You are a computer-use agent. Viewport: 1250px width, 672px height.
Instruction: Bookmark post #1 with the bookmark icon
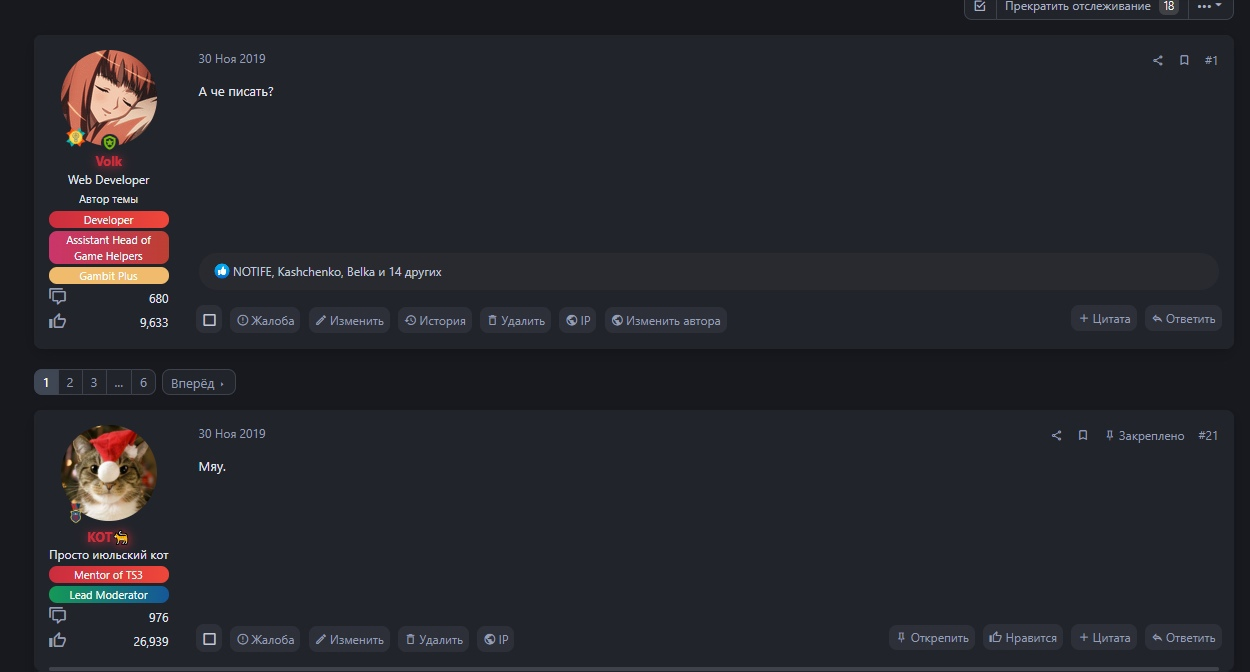pos(1184,61)
